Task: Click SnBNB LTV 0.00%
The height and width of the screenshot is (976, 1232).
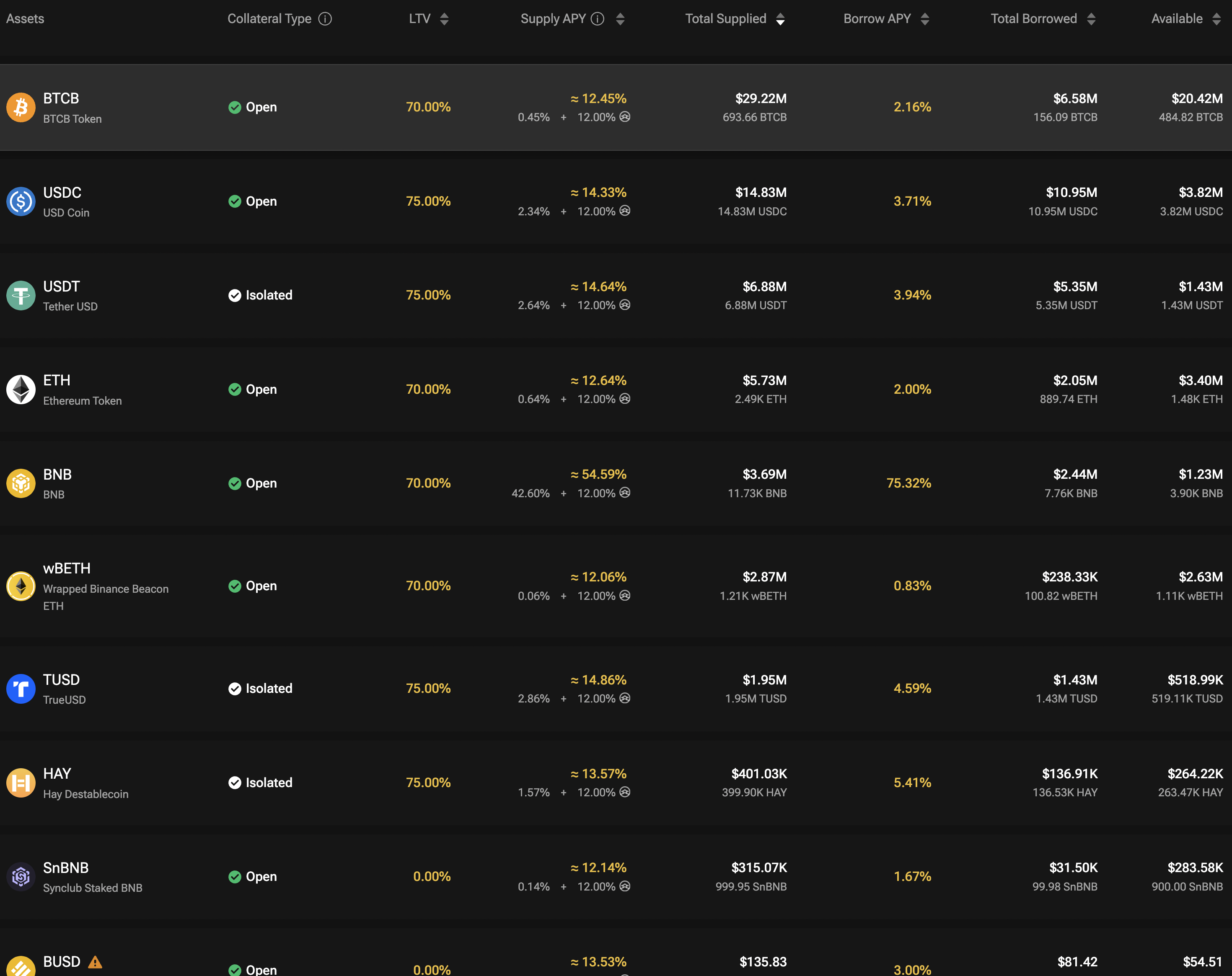Action: click(x=432, y=877)
